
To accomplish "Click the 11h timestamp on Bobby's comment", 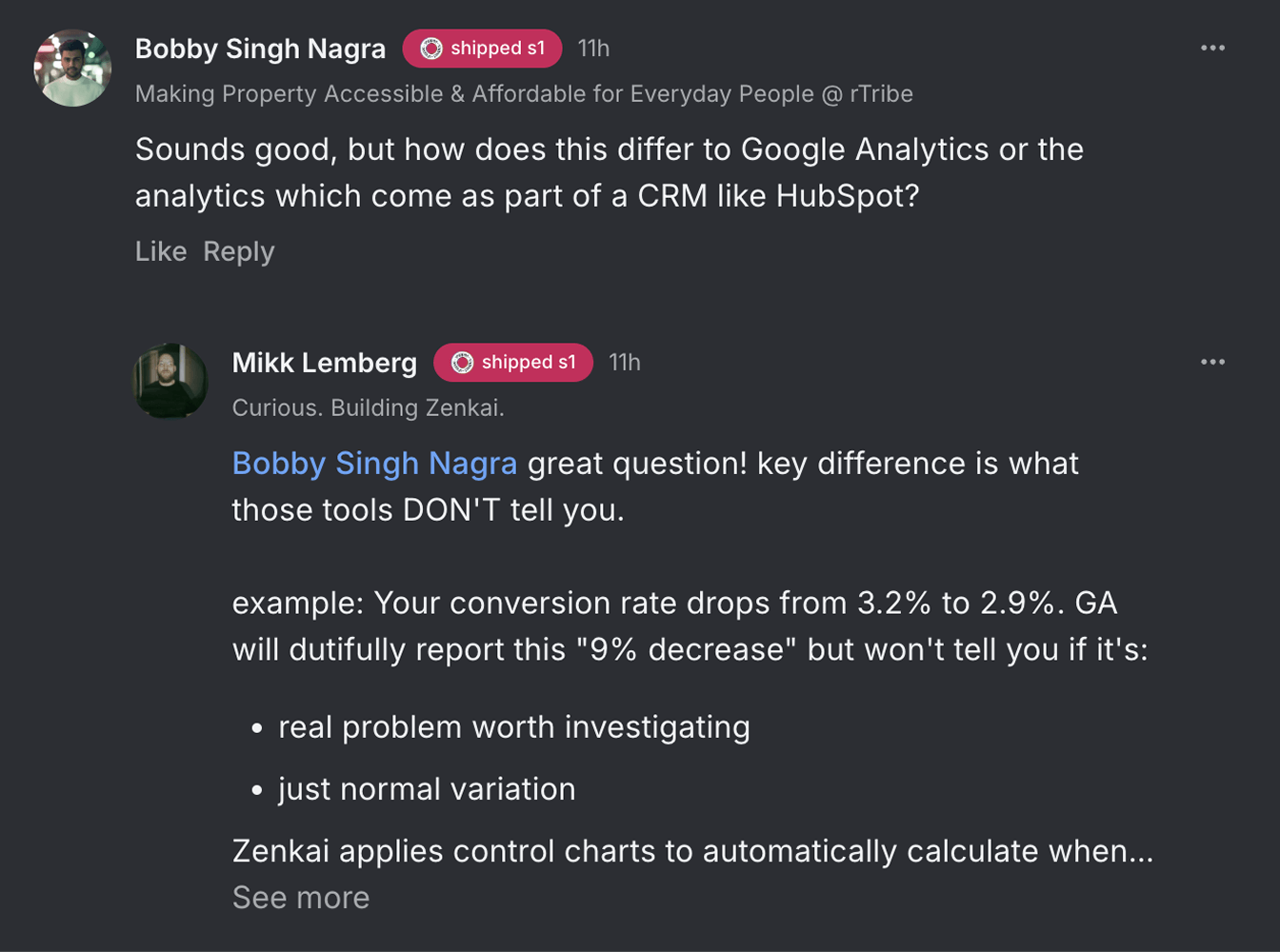I will [x=593, y=49].
